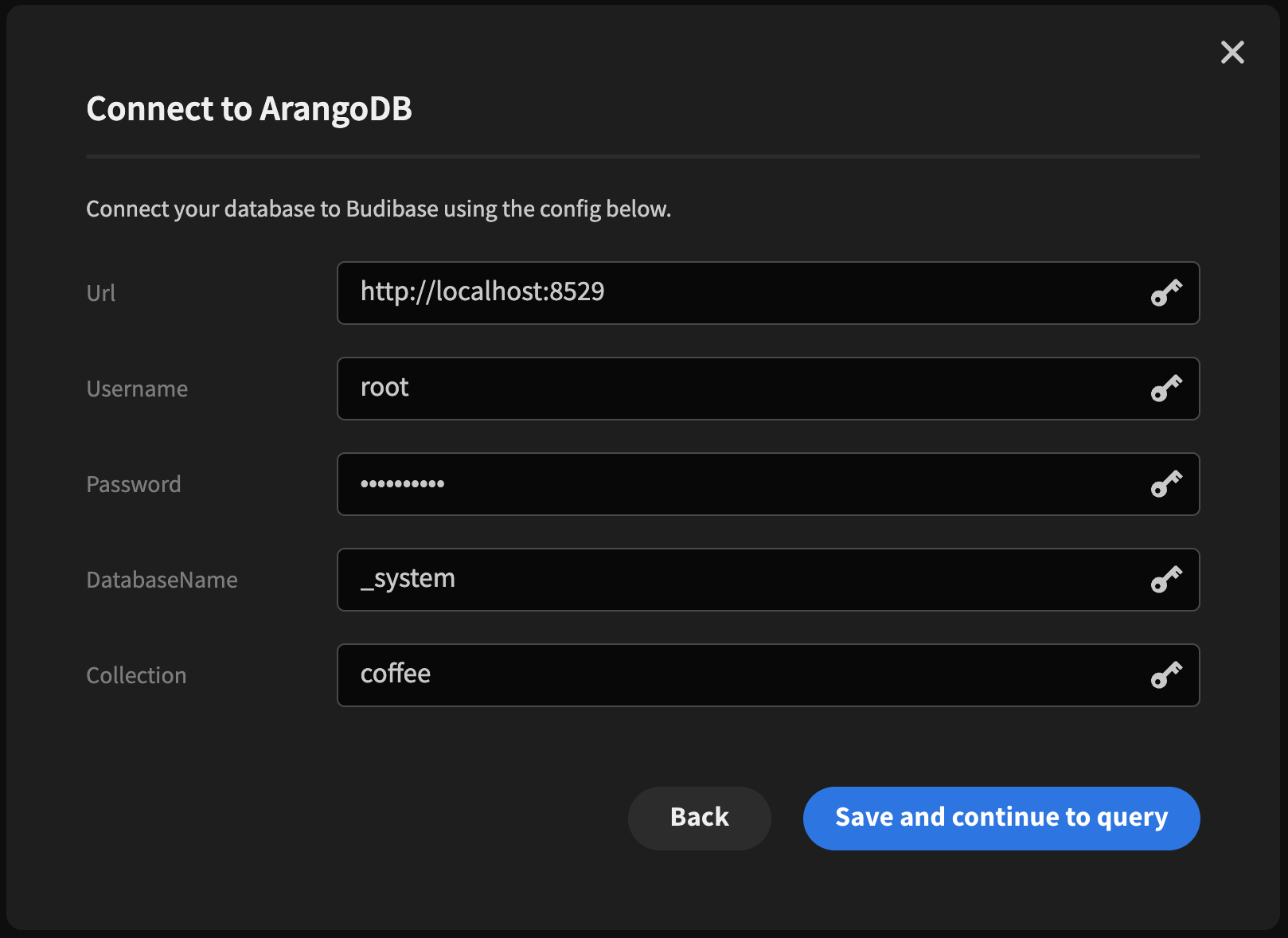Viewport: 1288px width, 938px height.
Task: Click the Connect to ArangoDB heading
Action: (x=249, y=109)
